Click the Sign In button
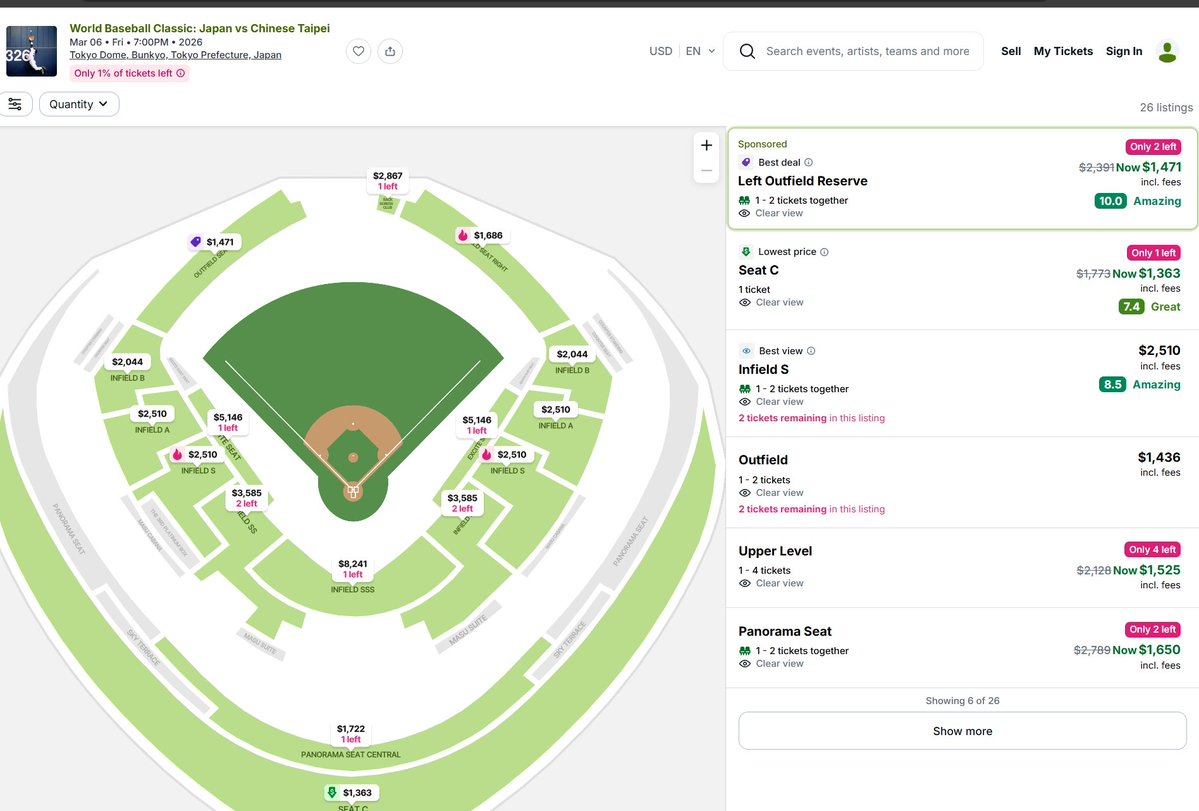 click(x=1123, y=51)
